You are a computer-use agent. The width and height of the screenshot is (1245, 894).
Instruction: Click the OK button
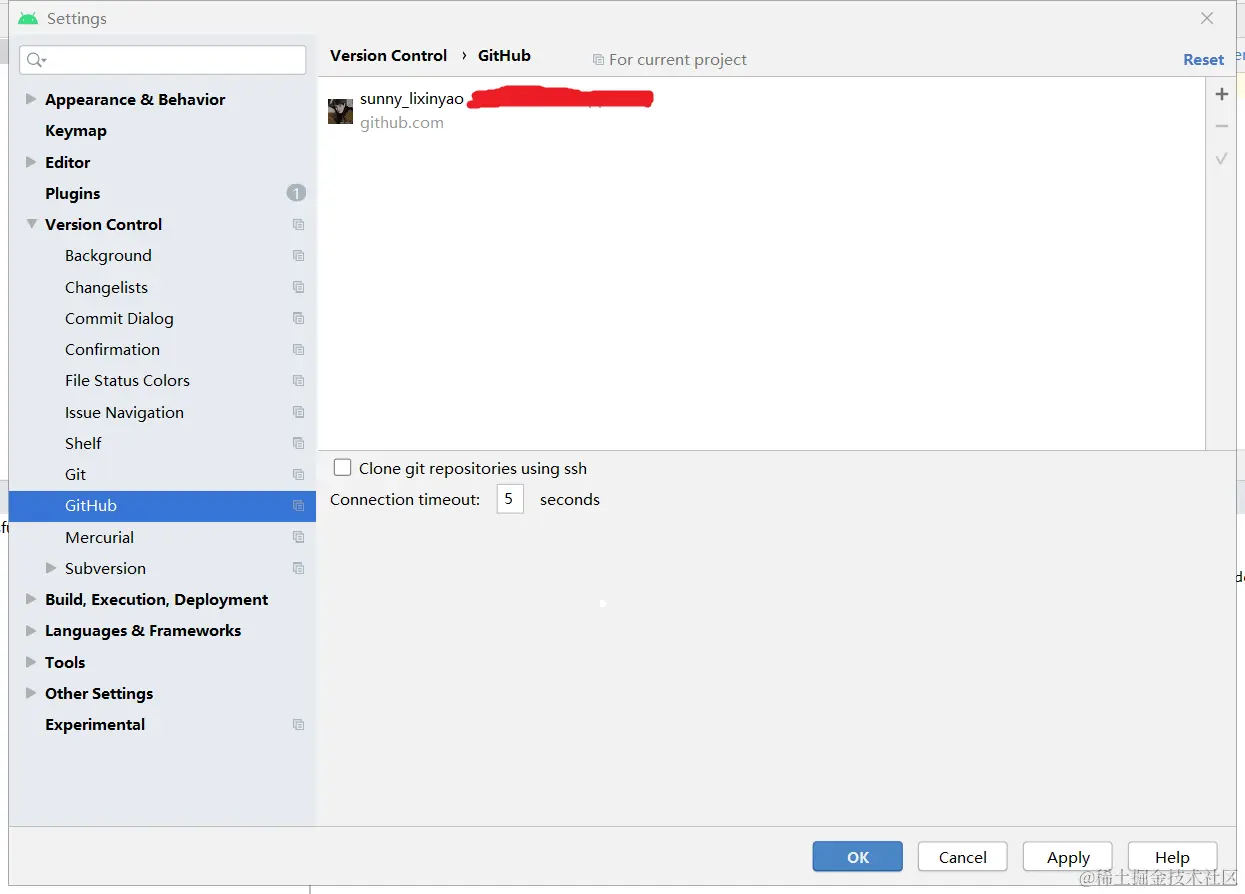(857, 857)
